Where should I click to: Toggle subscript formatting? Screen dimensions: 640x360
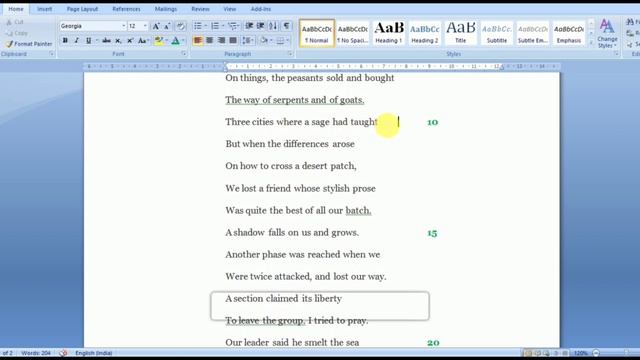[x=118, y=40]
